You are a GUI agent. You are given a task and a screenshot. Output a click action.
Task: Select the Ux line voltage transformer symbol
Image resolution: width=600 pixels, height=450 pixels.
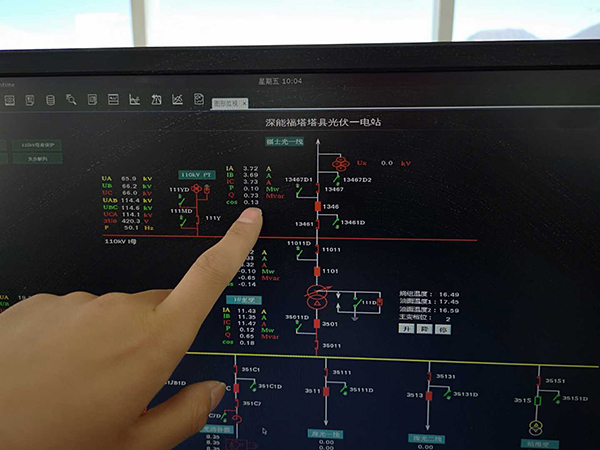point(341,164)
